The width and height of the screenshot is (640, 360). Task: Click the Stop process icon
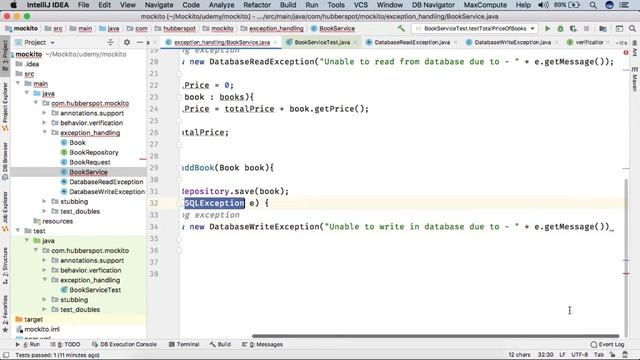click(587, 29)
